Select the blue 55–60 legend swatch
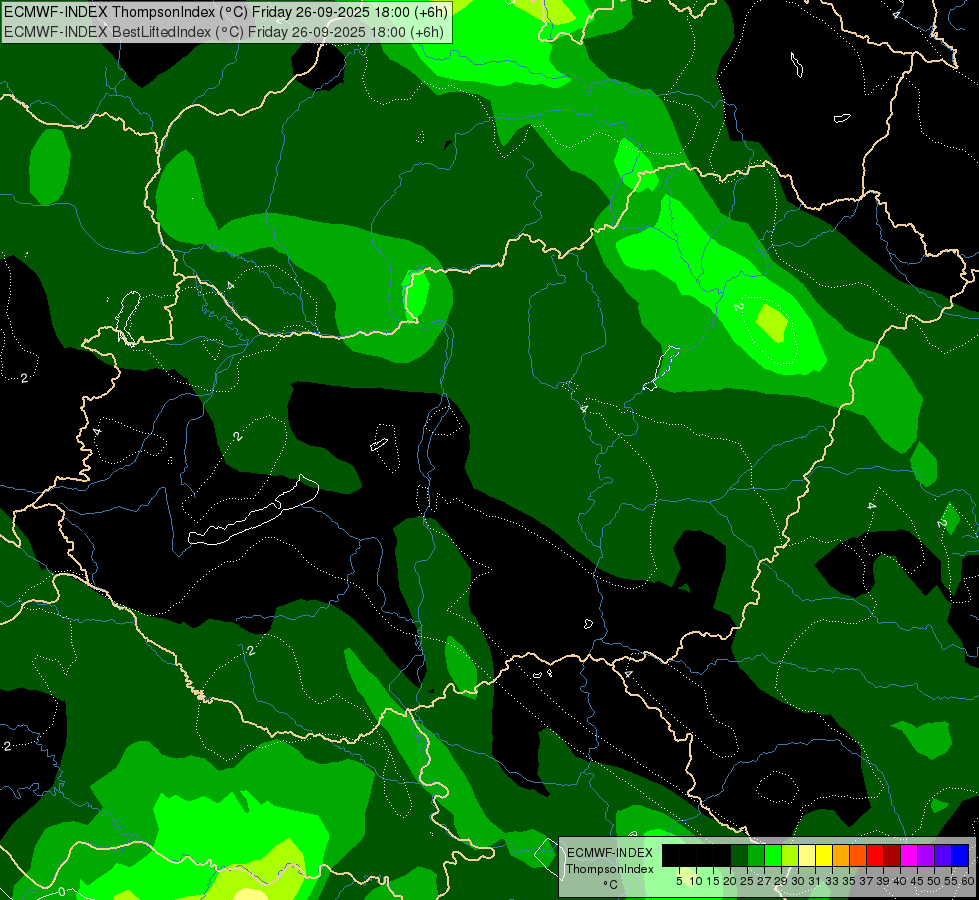 [959, 855]
